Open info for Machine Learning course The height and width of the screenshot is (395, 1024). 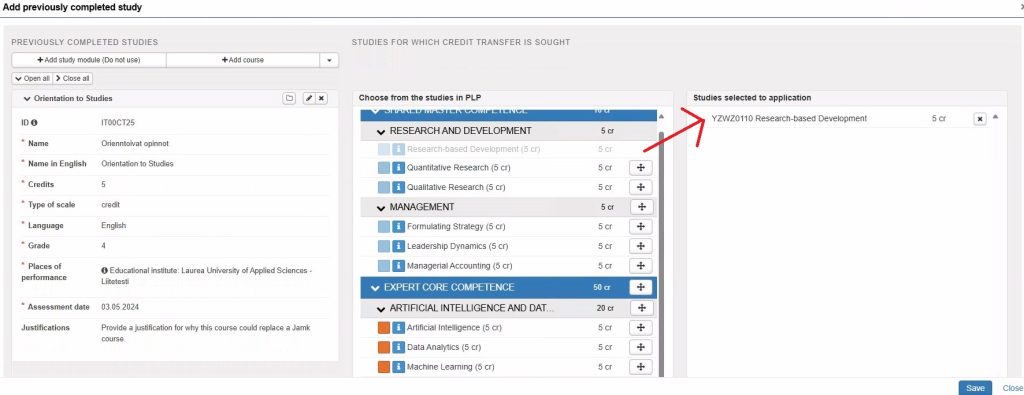398,367
